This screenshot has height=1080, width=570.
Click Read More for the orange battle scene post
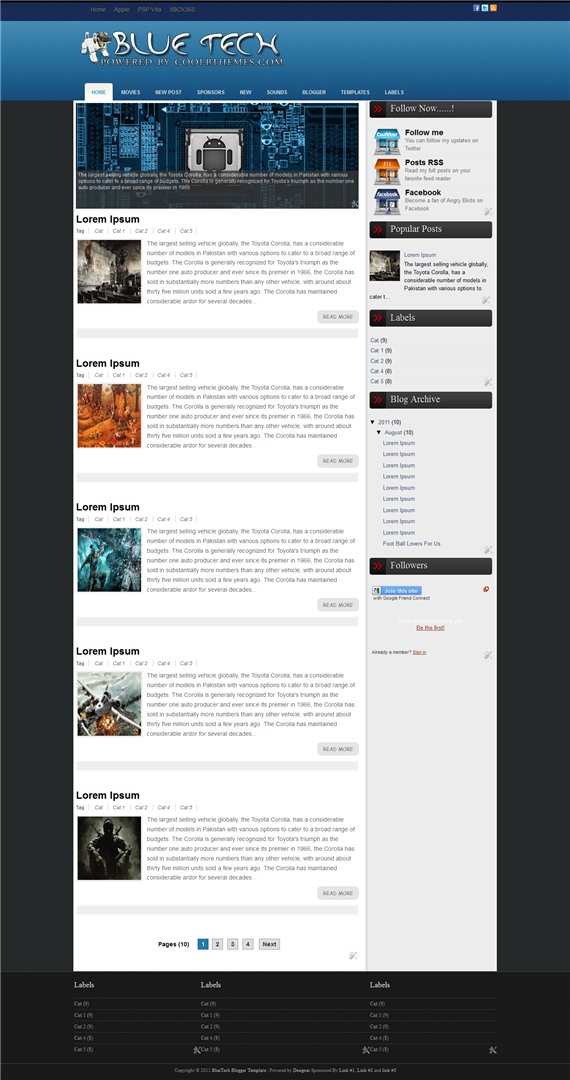pyautogui.click(x=338, y=461)
